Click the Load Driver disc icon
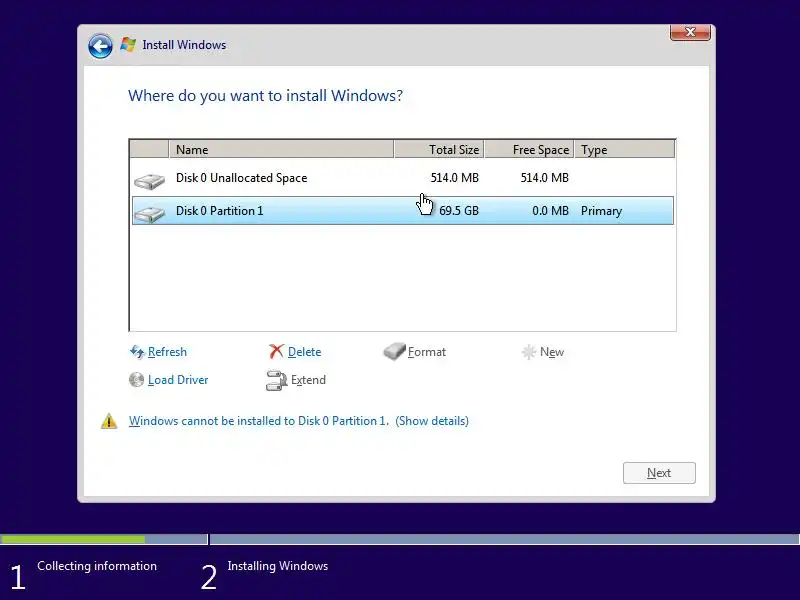800x600 pixels. click(136, 380)
